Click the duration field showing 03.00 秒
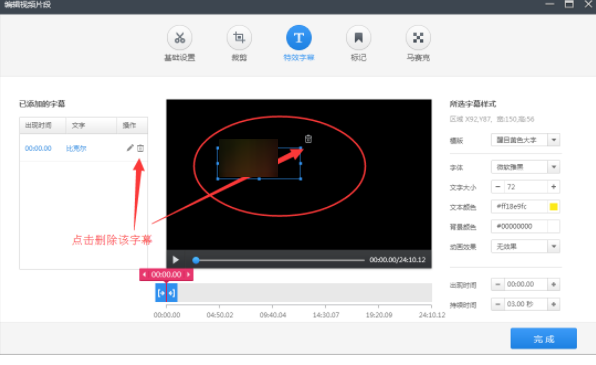This screenshot has height=365, width=596. point(525,304)
